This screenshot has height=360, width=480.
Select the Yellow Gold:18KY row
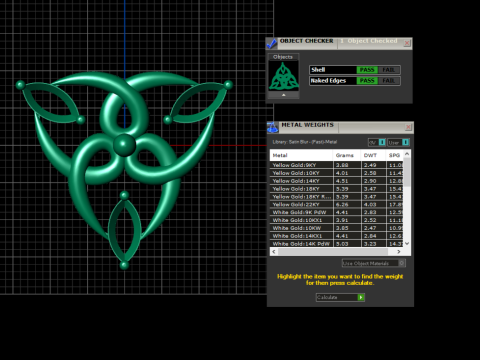[337, 189]
